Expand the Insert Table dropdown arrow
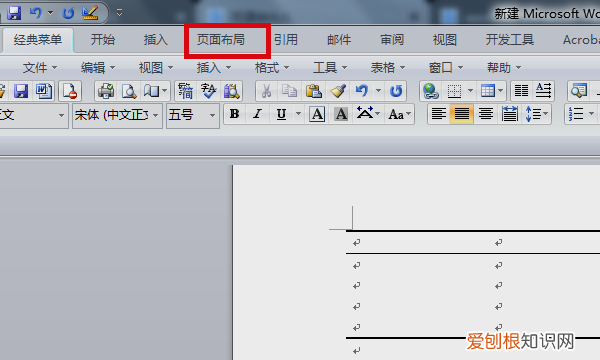Image resolution: width=600 pixels, height=360 pixels. tap(501, 91)
